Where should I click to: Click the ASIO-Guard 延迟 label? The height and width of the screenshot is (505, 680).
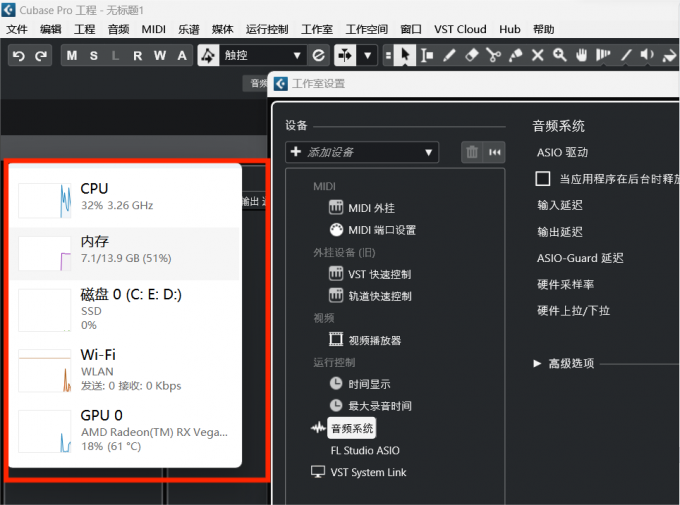(580, 258)
